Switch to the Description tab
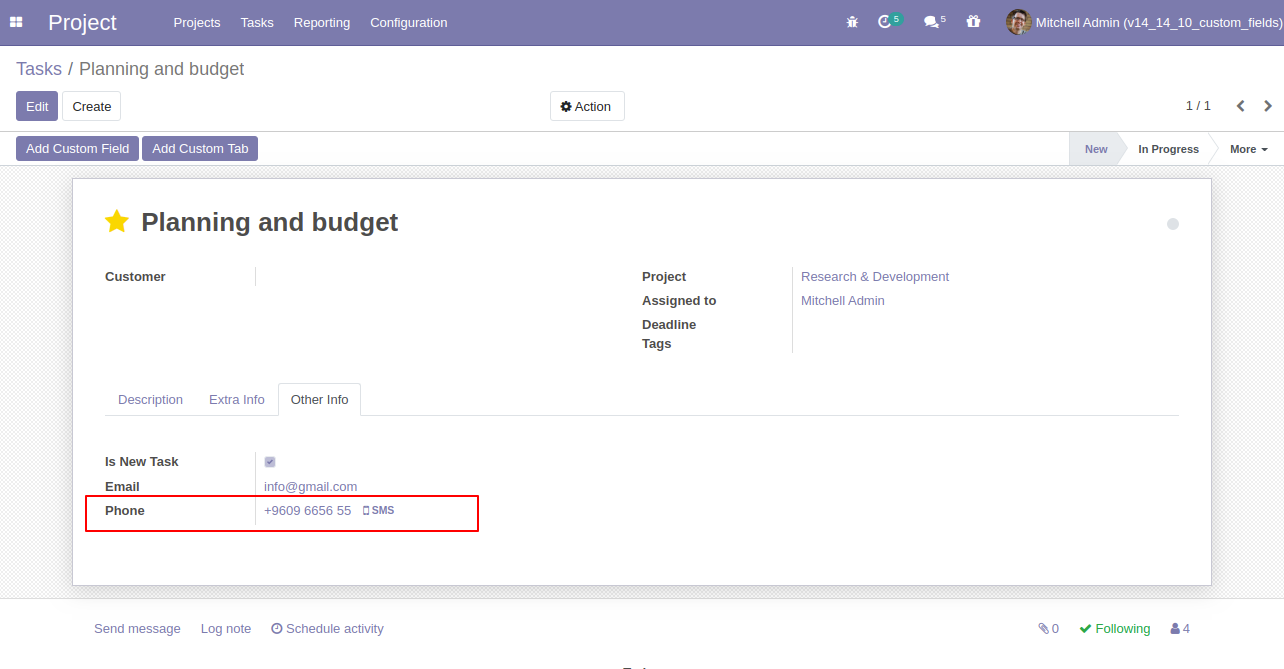1284x669 pixels. (x=150, y=399)
